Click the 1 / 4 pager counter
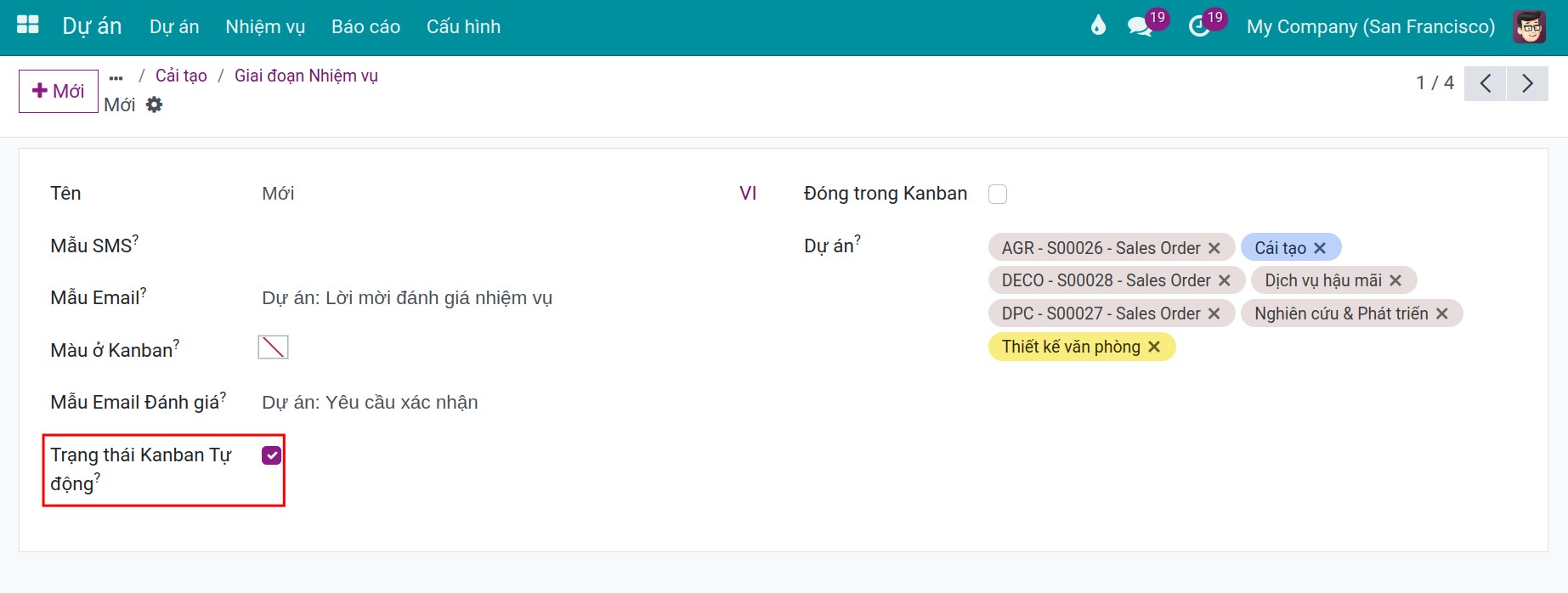Viewport: 1568px width, 593px height. 1435,82
